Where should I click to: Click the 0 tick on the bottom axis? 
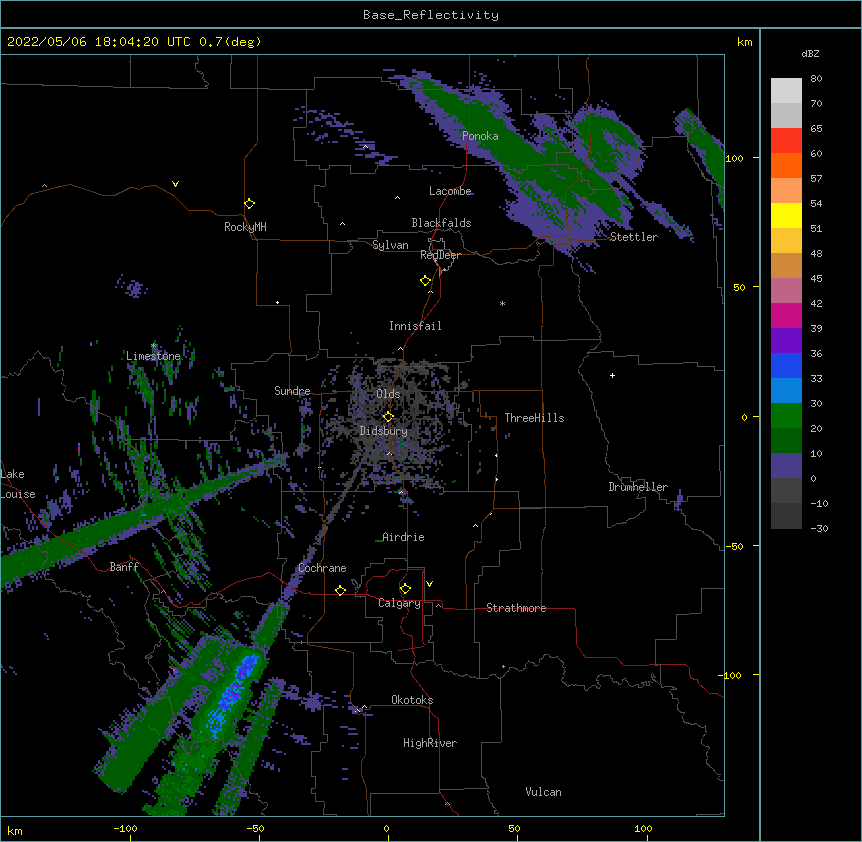[386, 828]
